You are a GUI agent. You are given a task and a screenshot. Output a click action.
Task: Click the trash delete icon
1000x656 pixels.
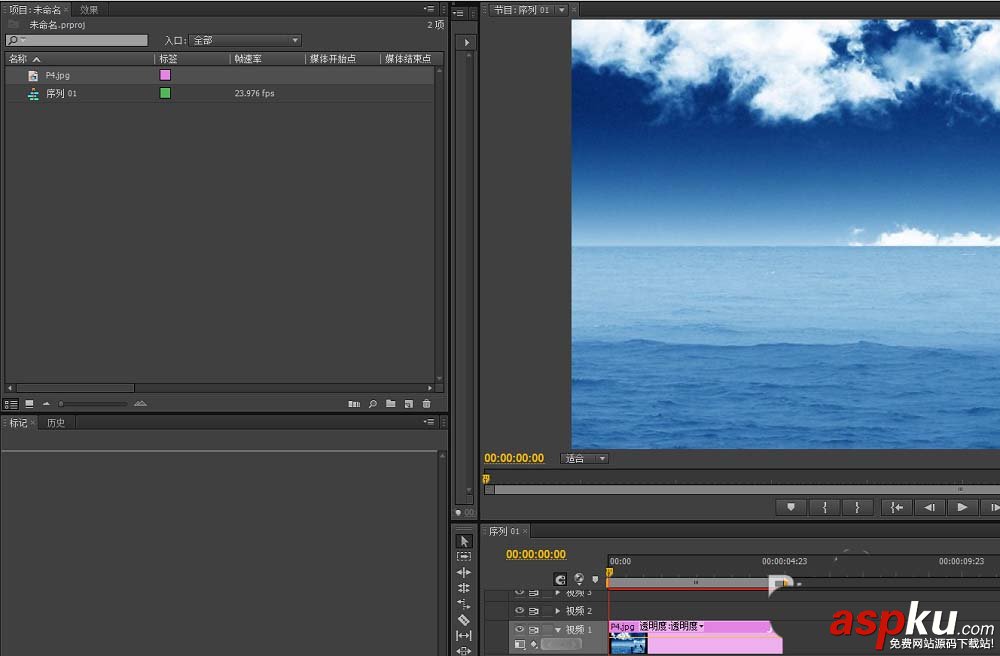427,404
